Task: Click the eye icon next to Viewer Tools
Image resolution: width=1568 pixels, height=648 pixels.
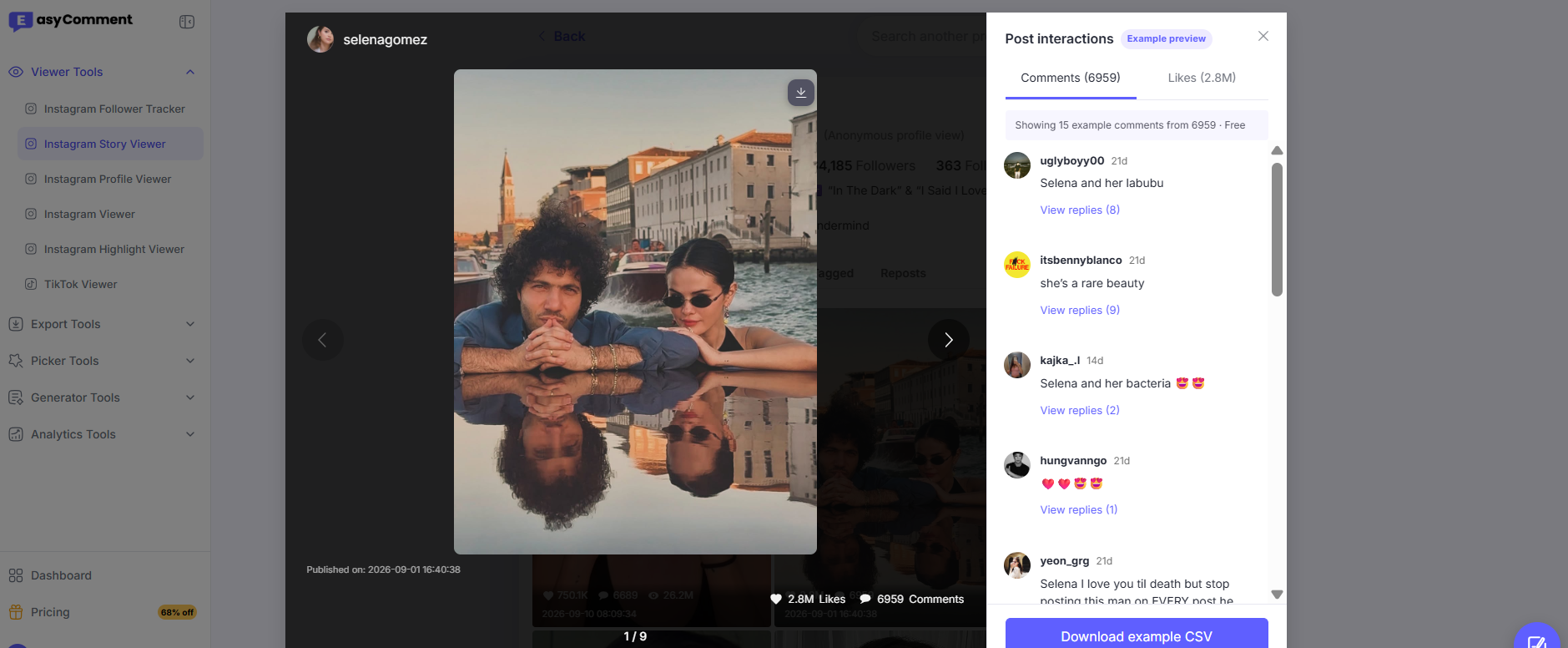Action: pos(15,72)
